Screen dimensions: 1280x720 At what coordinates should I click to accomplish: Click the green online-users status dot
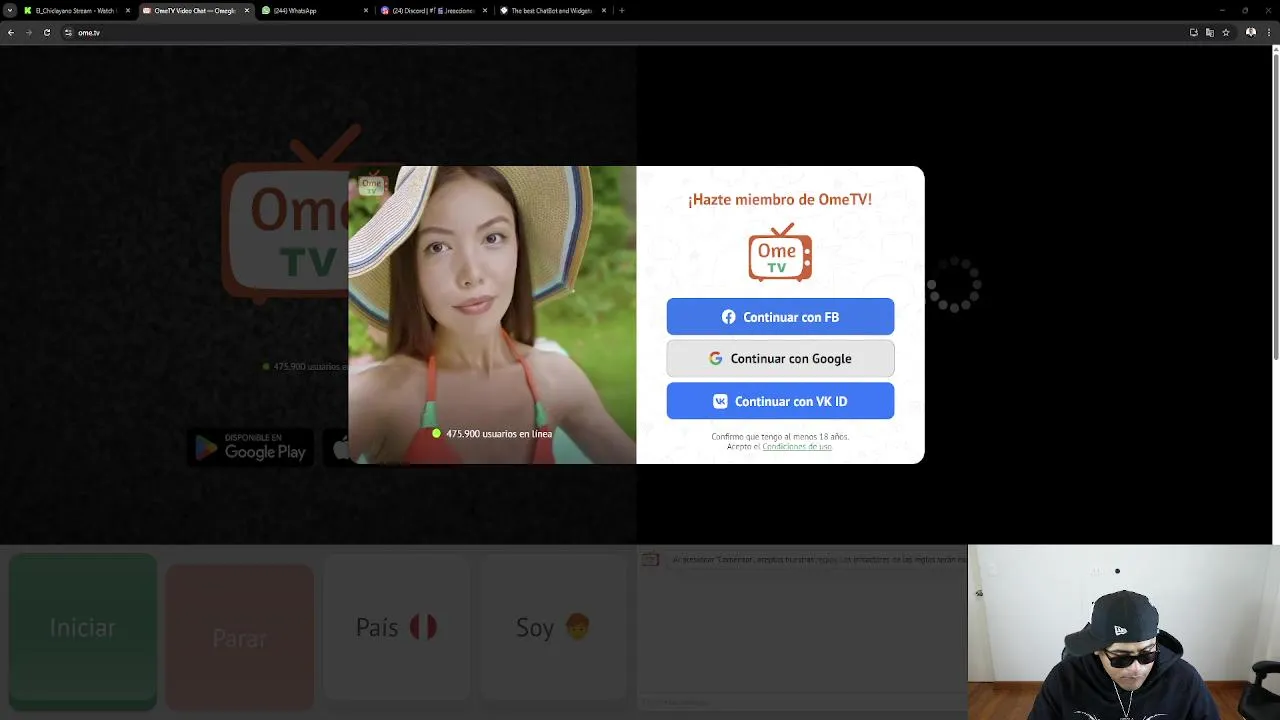pyautogui.click(x=436, y=434)
